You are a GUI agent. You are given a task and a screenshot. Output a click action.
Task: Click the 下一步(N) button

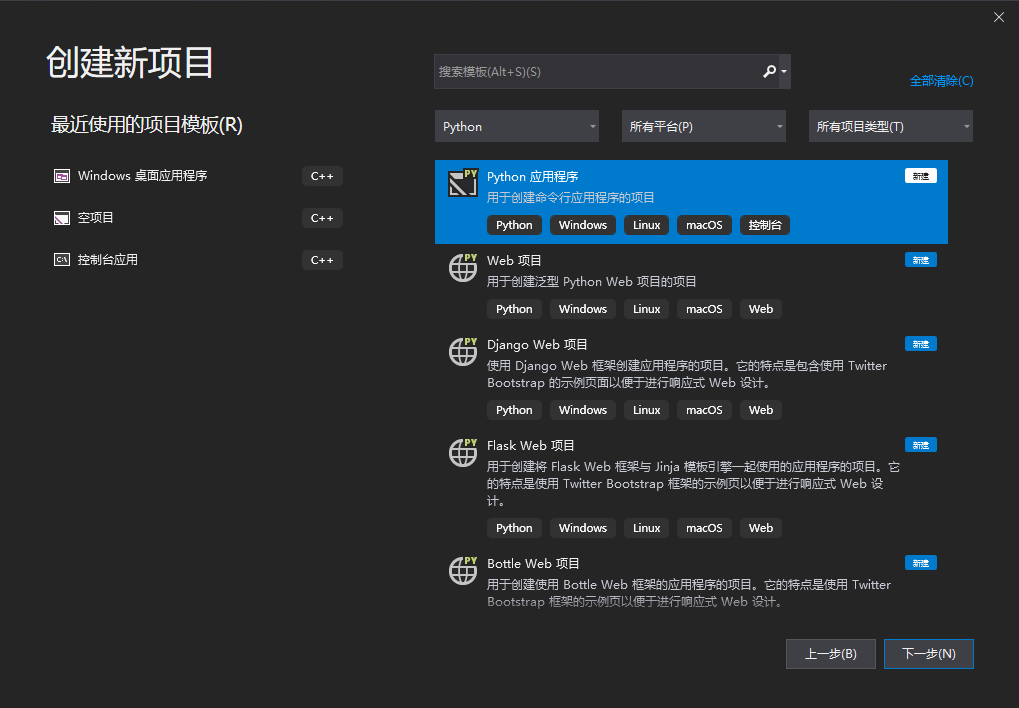(x=928, y=654)
